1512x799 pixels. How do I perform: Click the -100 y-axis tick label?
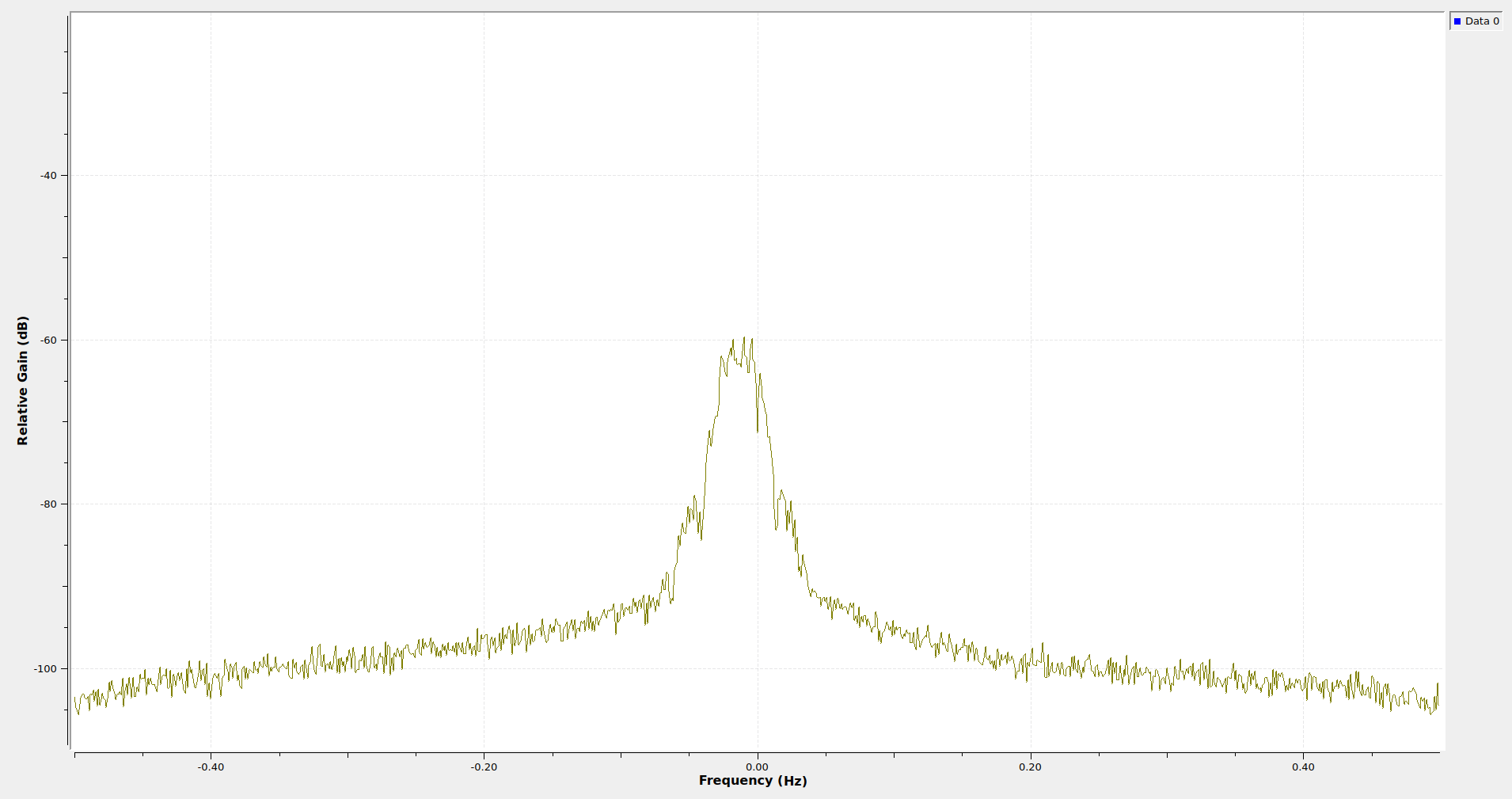pyautogui.click(x=46, y=669)
